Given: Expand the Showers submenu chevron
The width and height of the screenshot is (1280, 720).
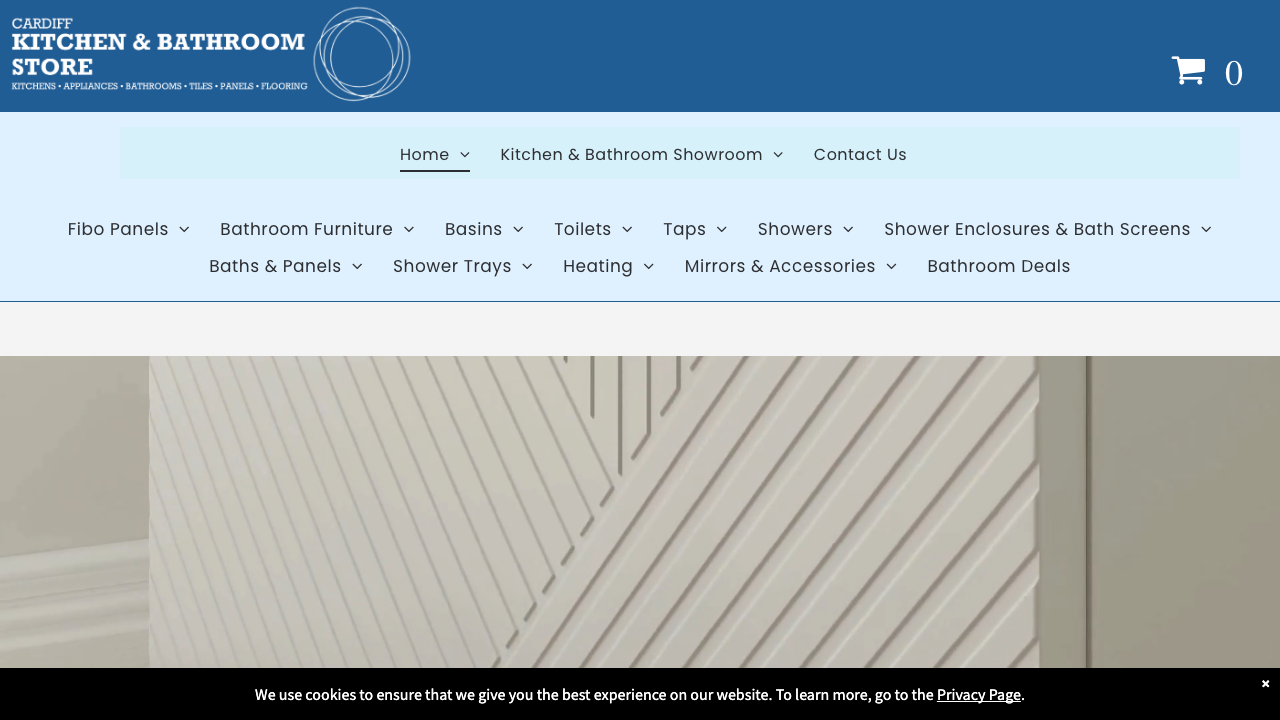Looking at the screenshot, I should point(848,229).
